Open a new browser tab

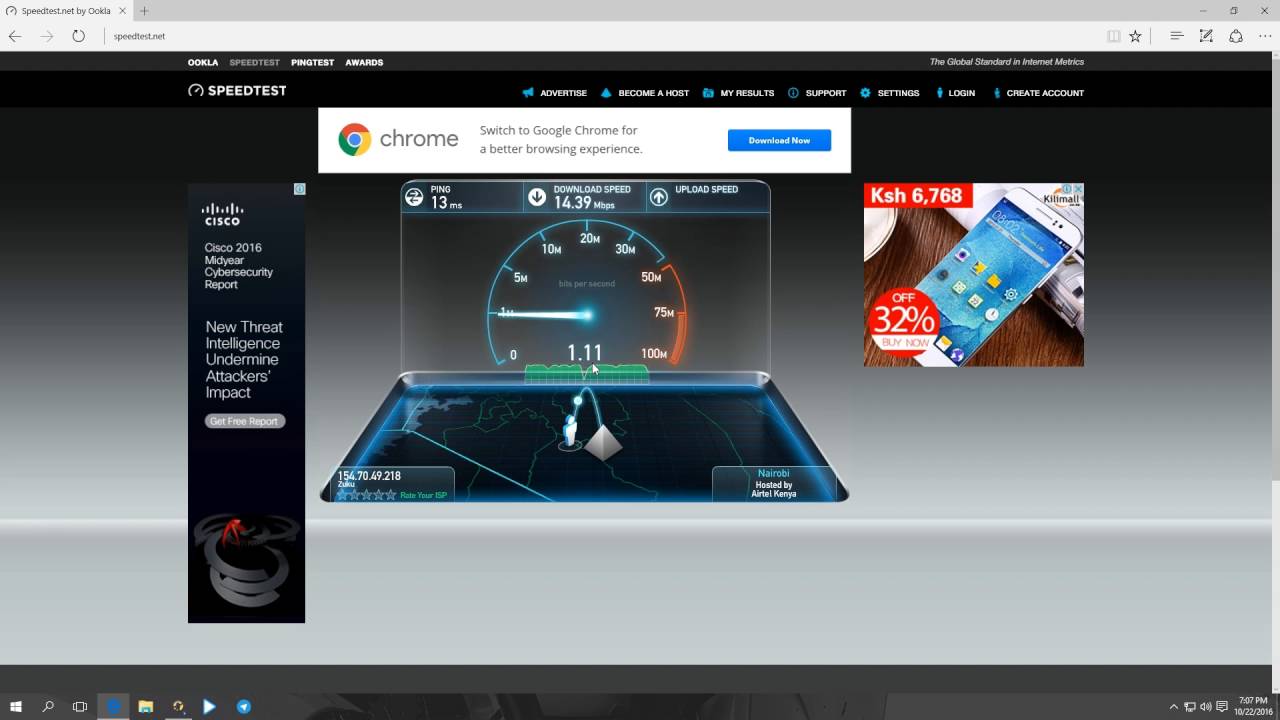click(144, 11)
